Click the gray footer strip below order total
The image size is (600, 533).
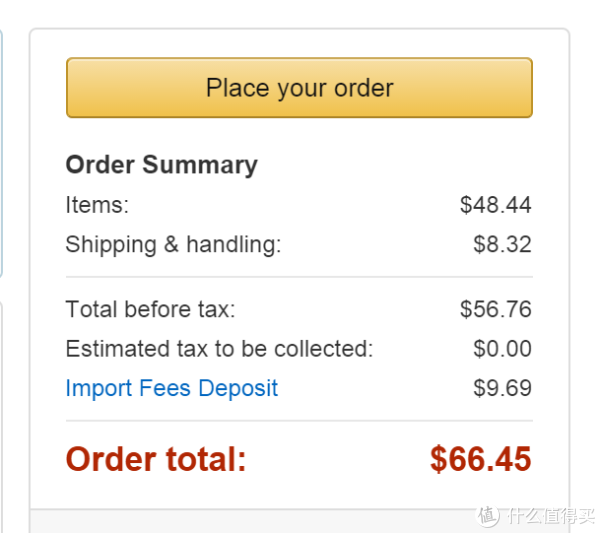[x=299, y=521]
